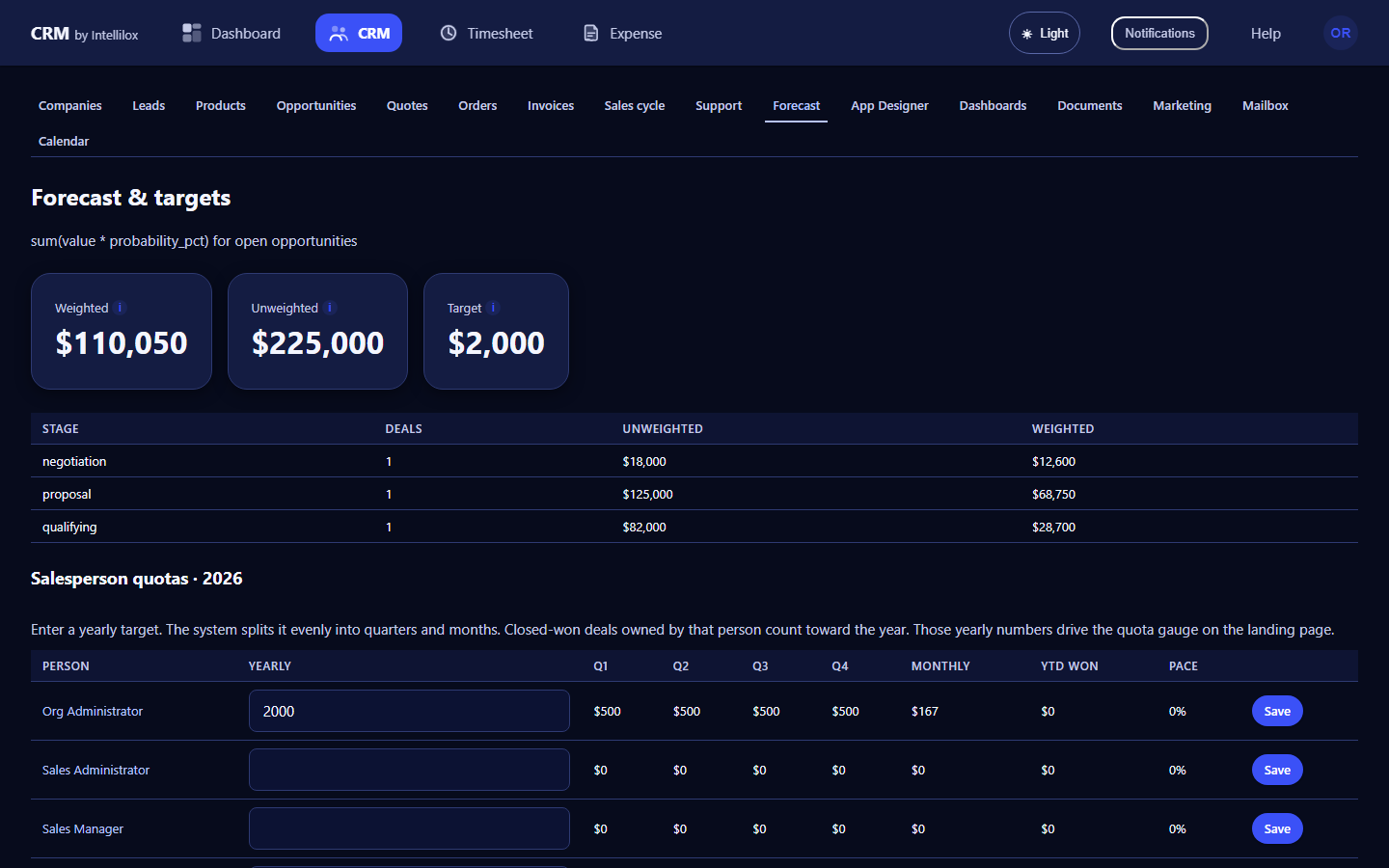
Task: Select the proposal stage row
Action: 694,494
